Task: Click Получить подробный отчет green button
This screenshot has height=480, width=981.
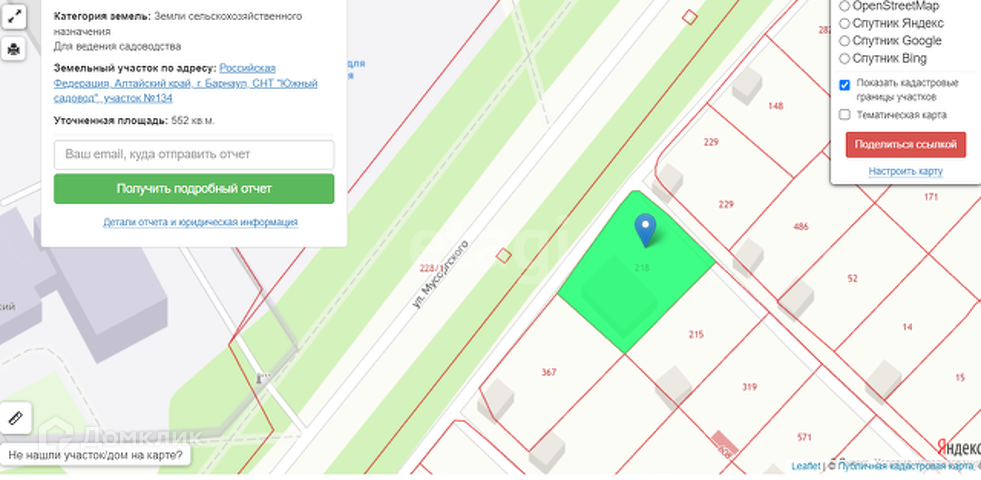Action: (x=194, y=188)
